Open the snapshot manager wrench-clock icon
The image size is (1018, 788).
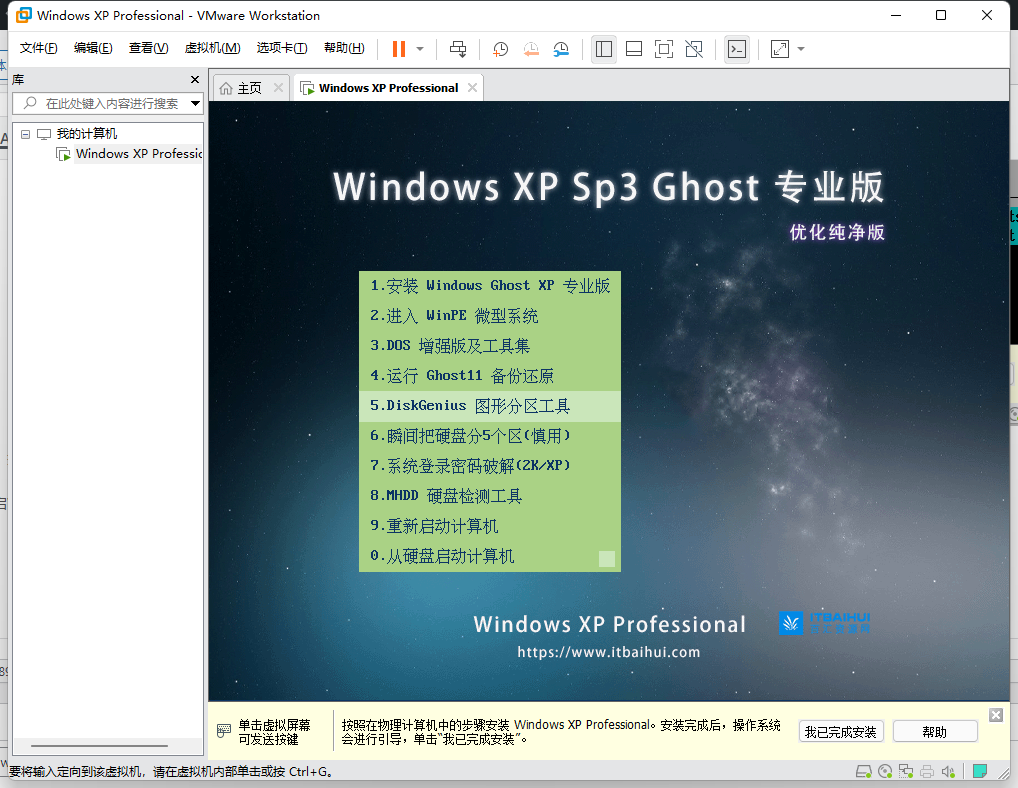[x=561, y=49]
